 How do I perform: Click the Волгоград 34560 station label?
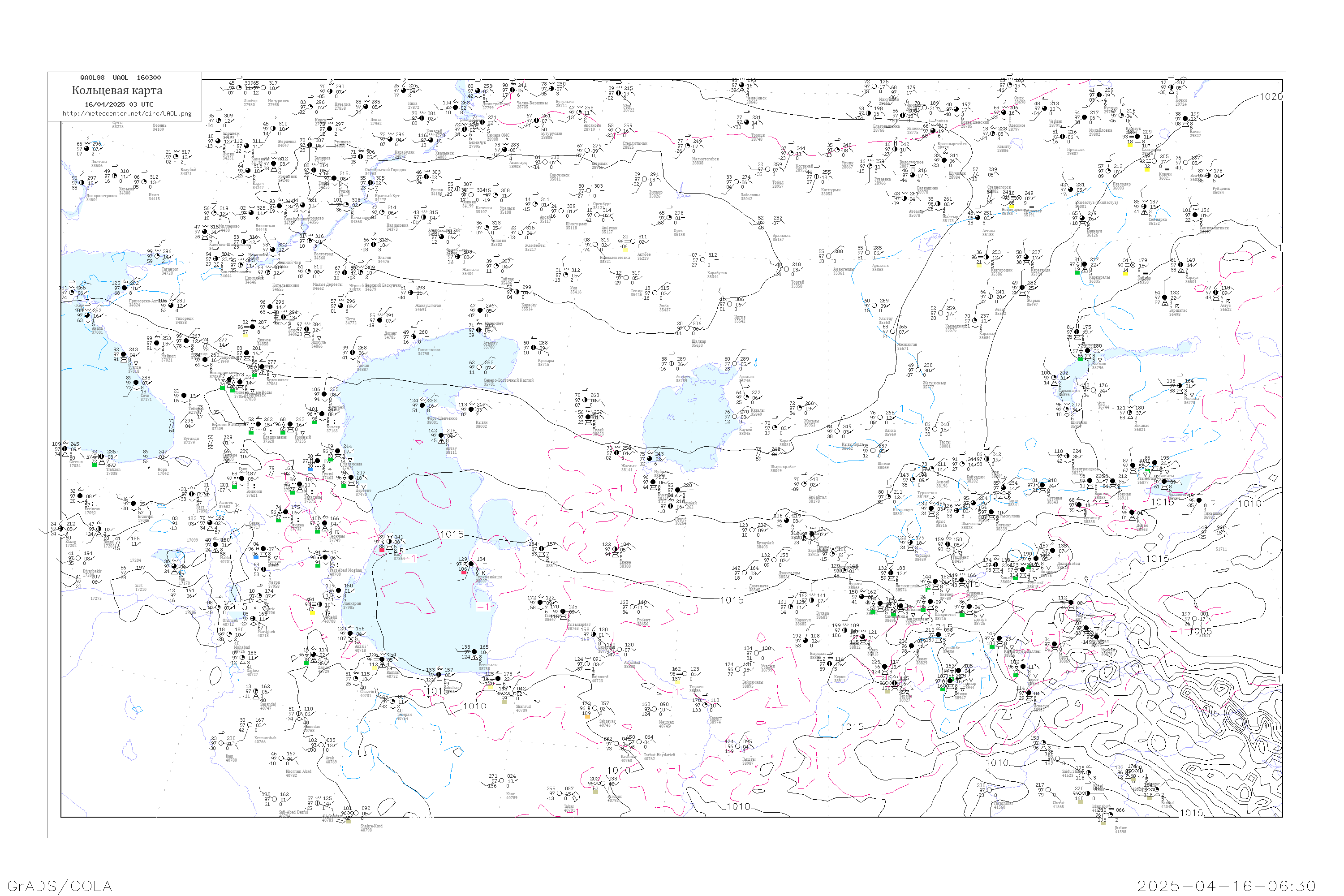(323, 255)
